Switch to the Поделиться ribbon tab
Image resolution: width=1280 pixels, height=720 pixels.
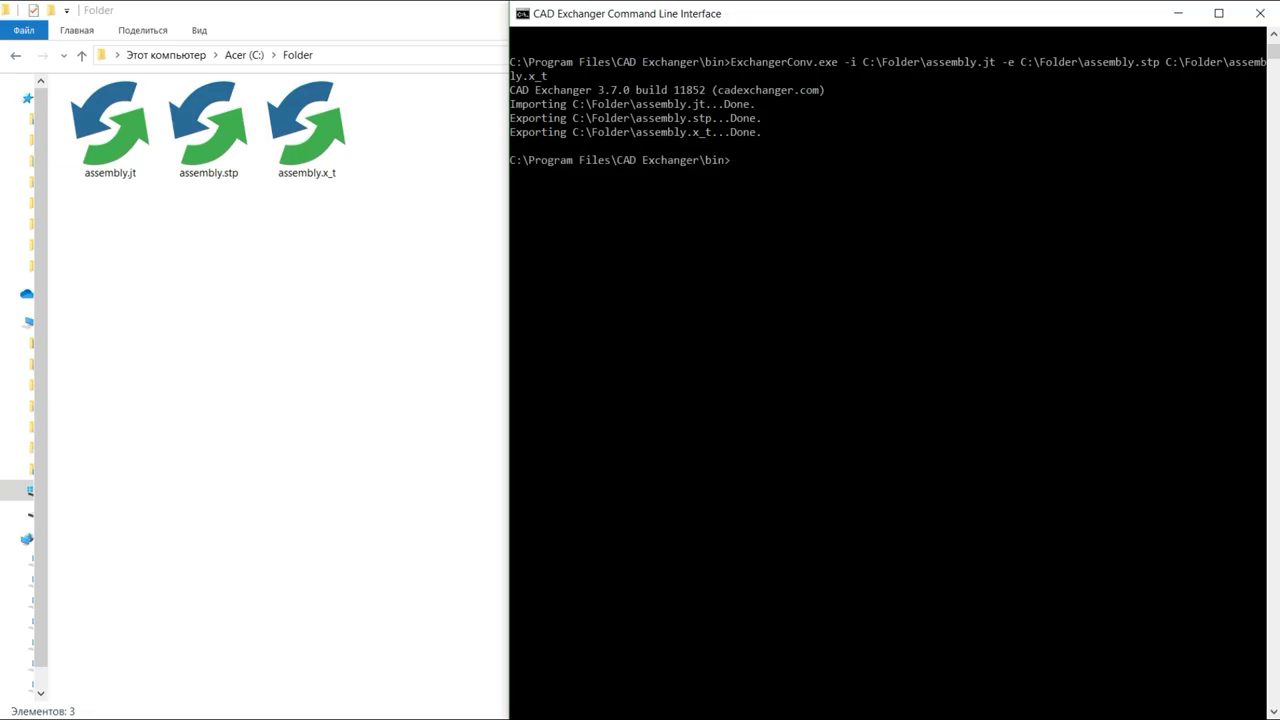(143, 30)
